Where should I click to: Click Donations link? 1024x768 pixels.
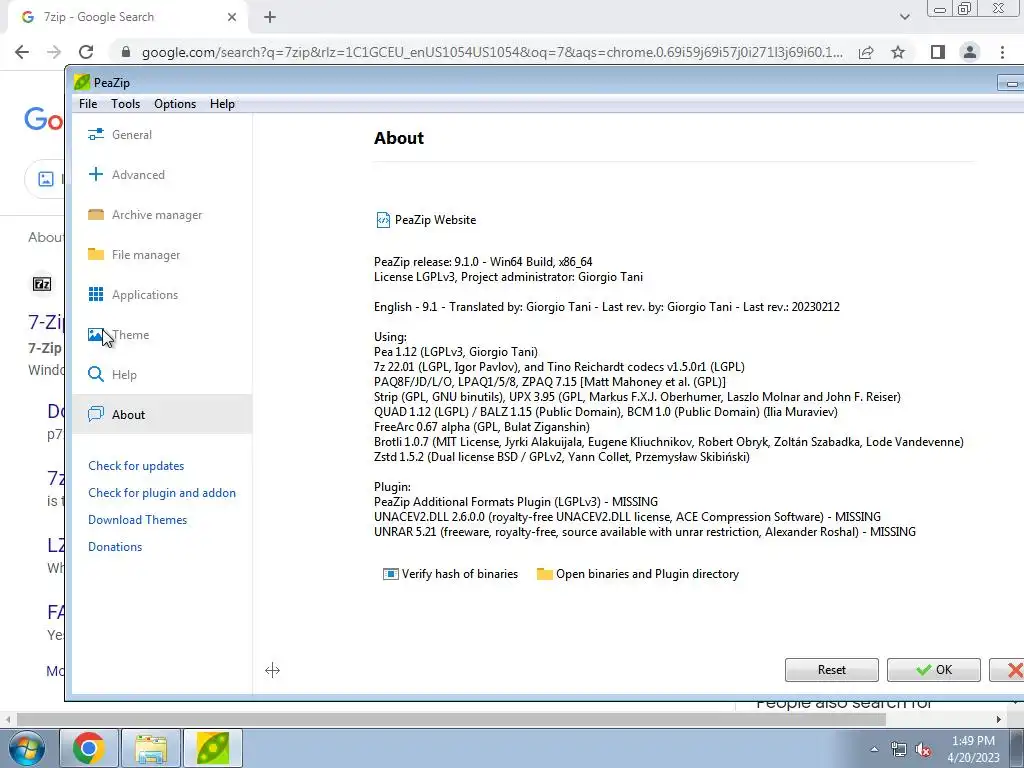pos(115,547)
